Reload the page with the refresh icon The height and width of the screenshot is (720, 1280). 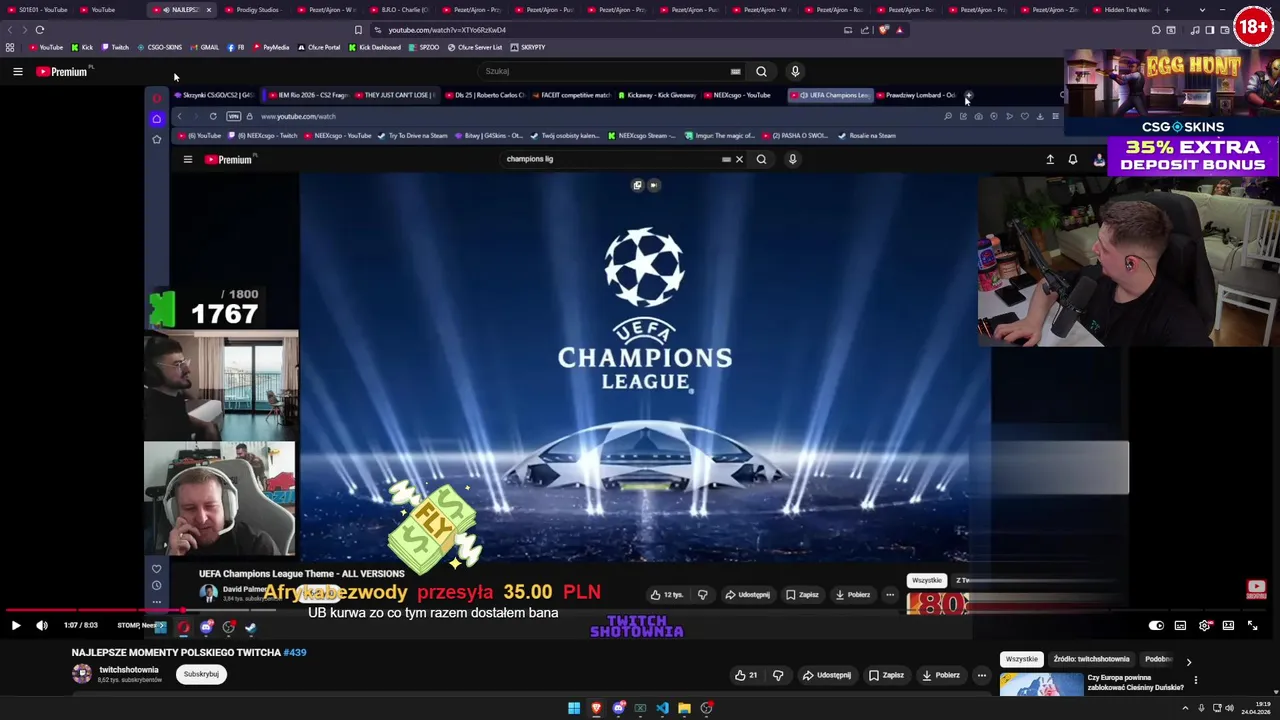click(40, 30)
